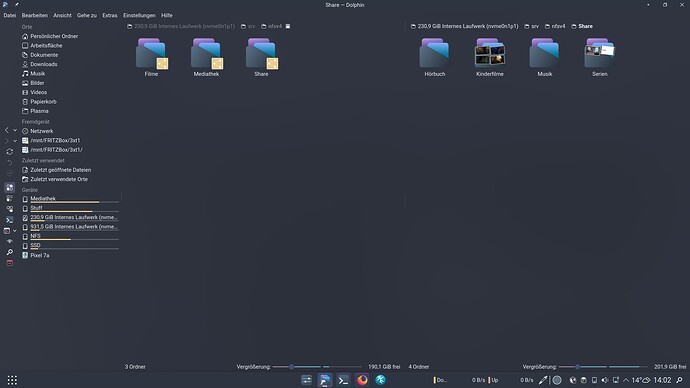Open the Ansicht menu

62,15
